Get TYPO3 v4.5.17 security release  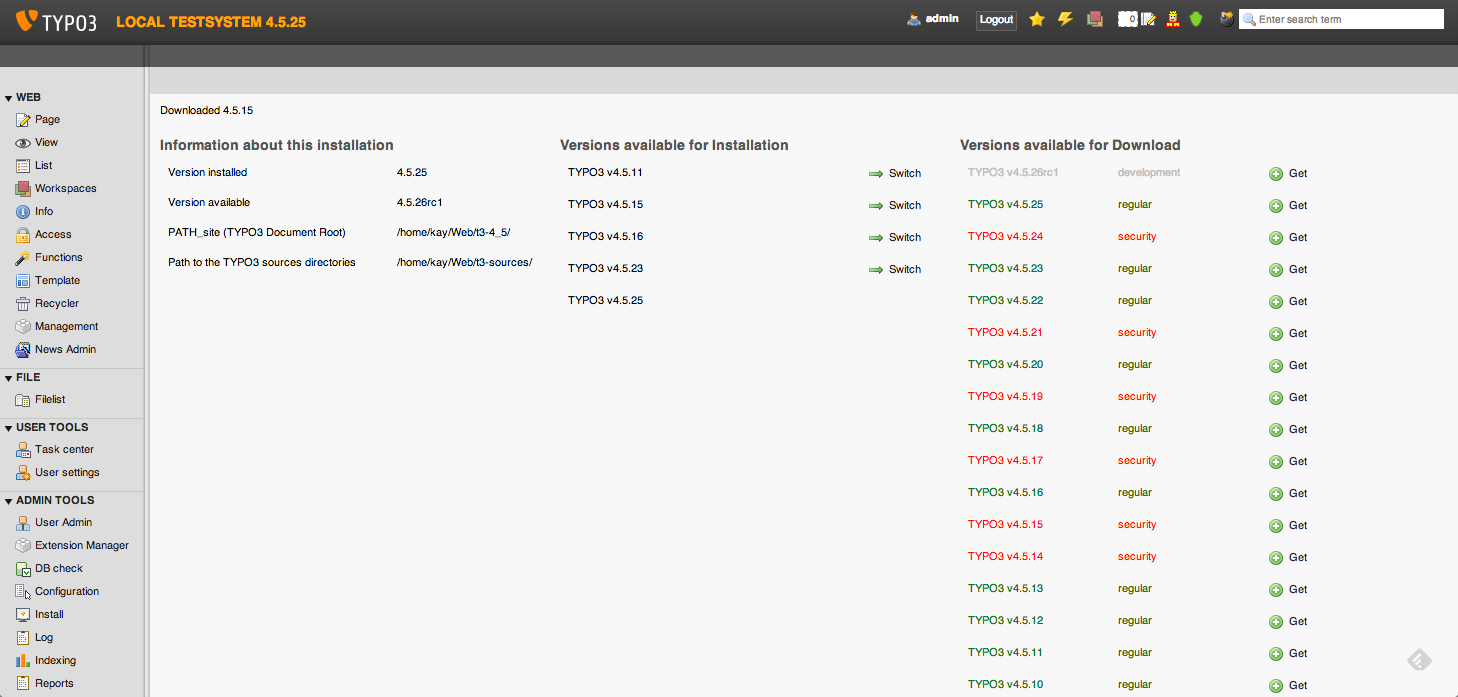point(1288,462)
